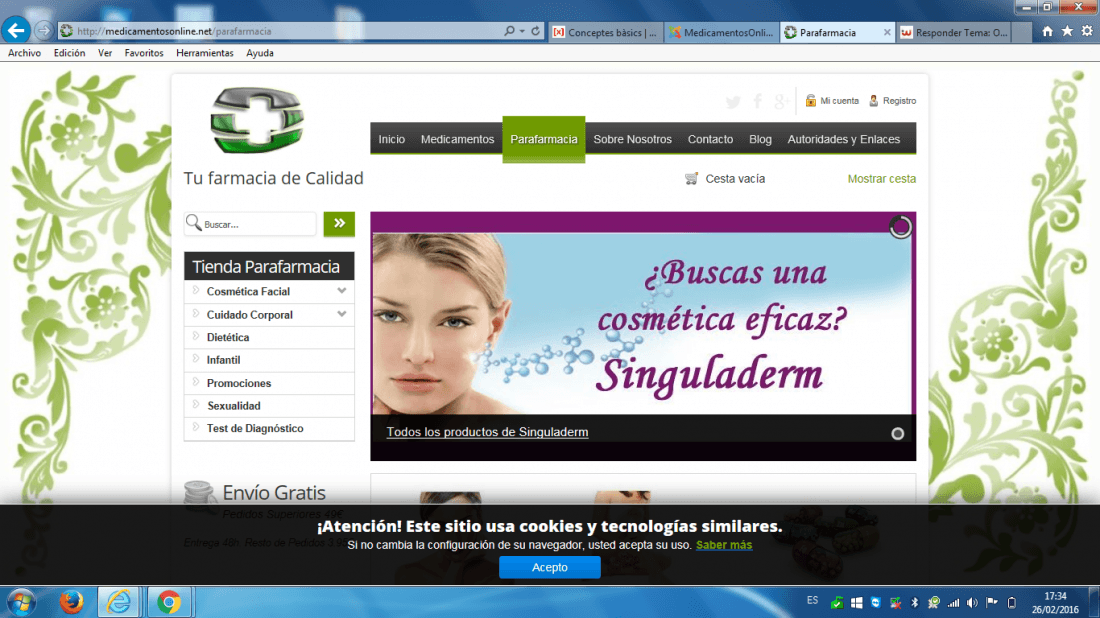
Task: Close the Parafarmacia tab
Action: point(887,32)
